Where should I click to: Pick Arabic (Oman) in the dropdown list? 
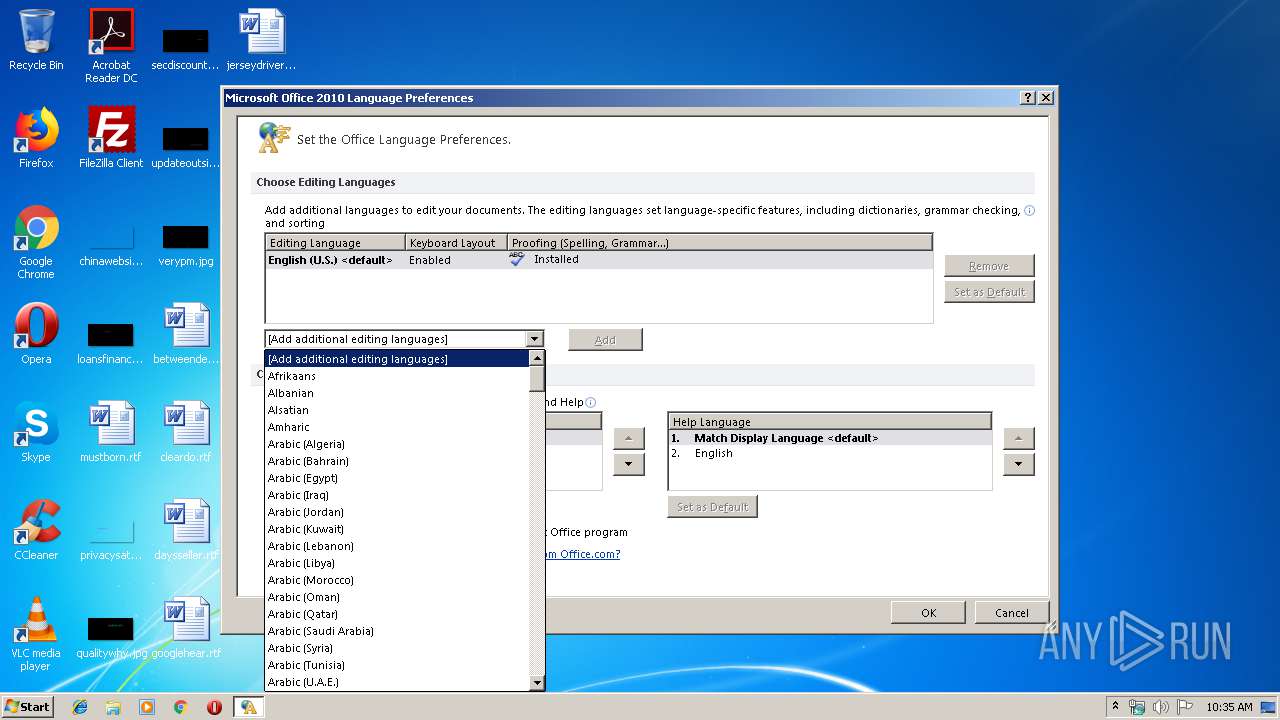coord(397,597)
